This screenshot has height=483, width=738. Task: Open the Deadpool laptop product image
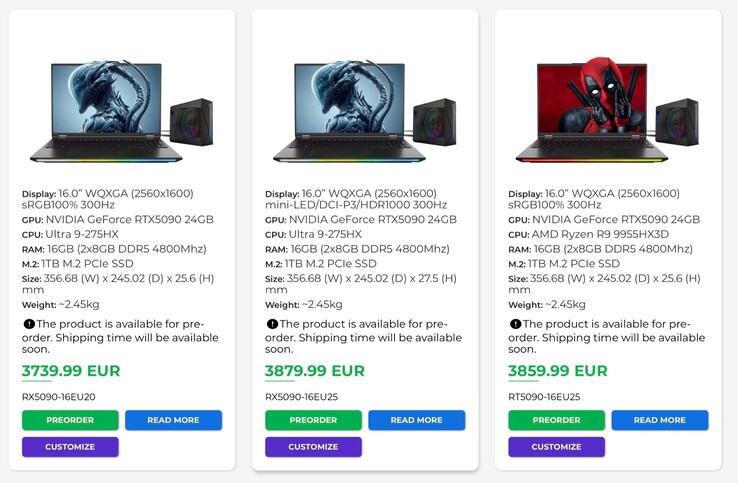(x=607, y=108)
